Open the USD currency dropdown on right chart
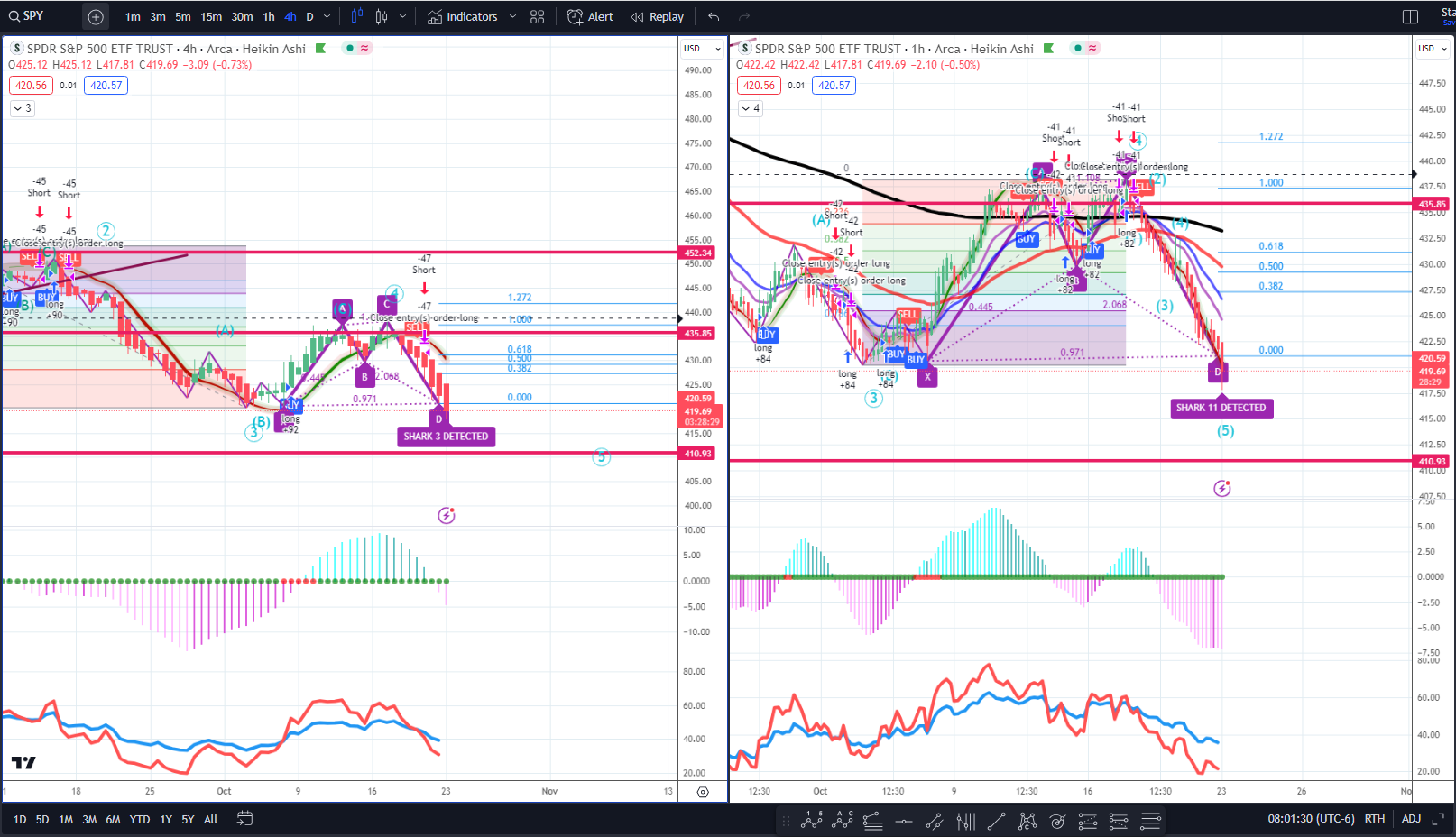1456x837 pixels. 1433,48
